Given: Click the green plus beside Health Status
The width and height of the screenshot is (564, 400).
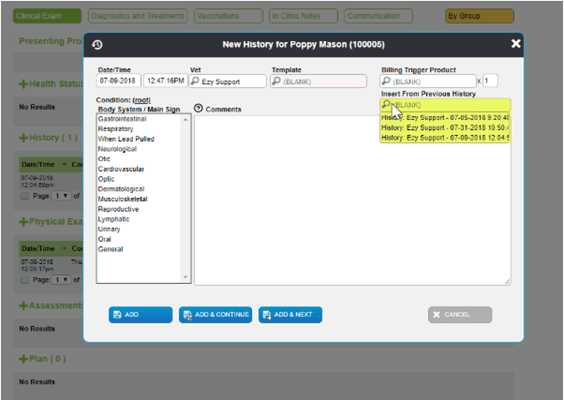Looking at the screenshot, I should (23, 84).
